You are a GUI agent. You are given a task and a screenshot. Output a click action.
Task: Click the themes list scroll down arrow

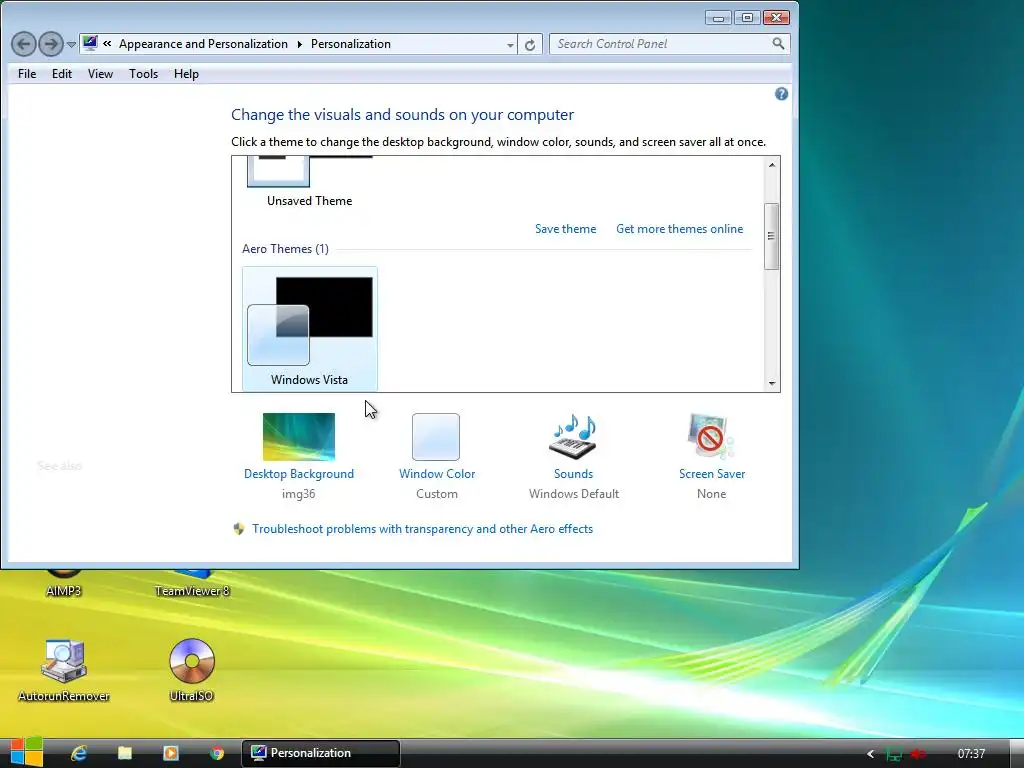tap(772, 383)
